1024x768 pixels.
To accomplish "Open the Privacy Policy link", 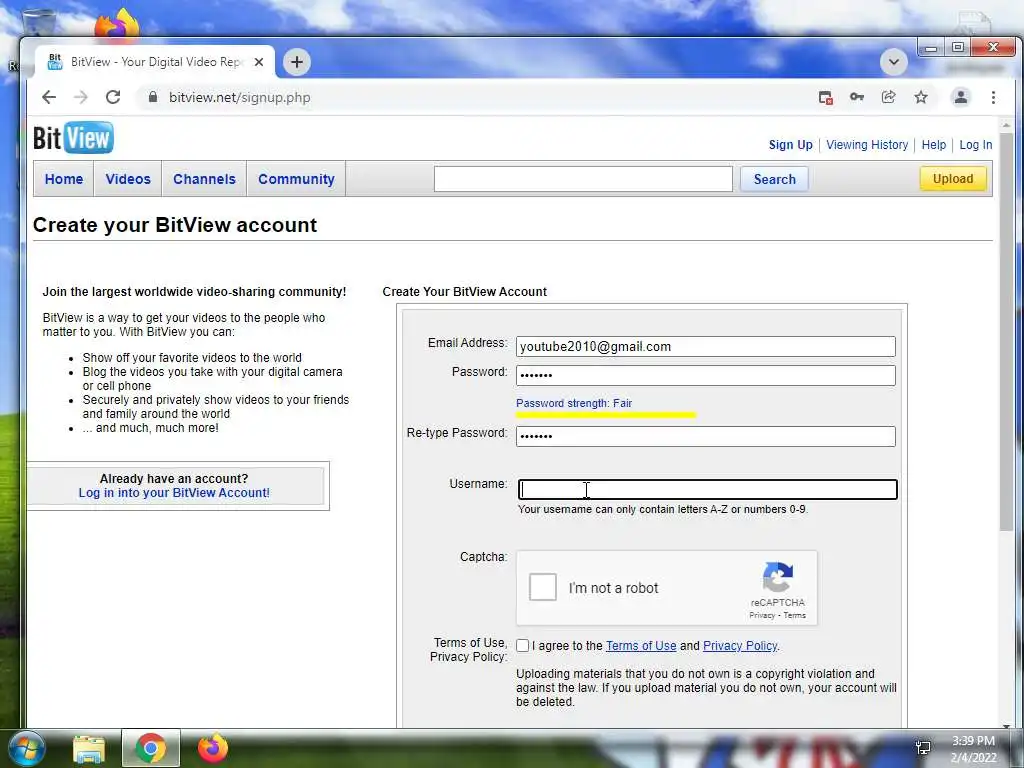I will click(x=740, y=646).
